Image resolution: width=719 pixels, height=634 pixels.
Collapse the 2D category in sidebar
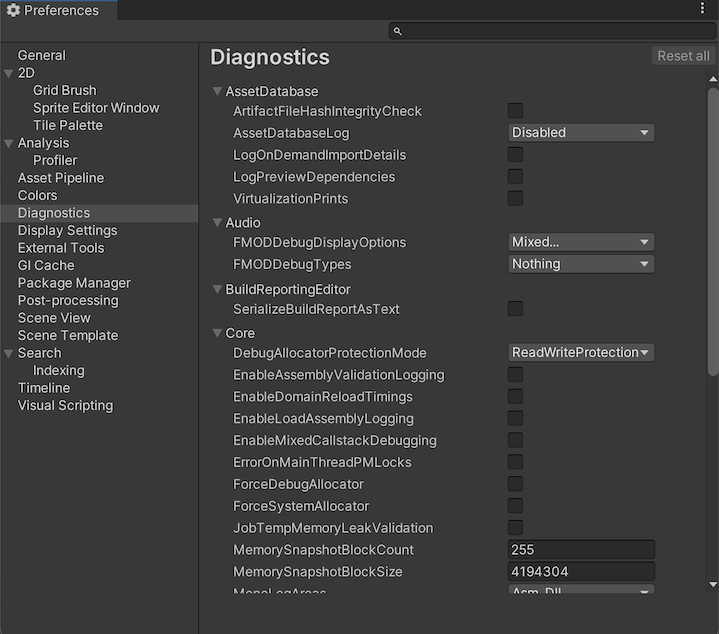coord(9,73)
